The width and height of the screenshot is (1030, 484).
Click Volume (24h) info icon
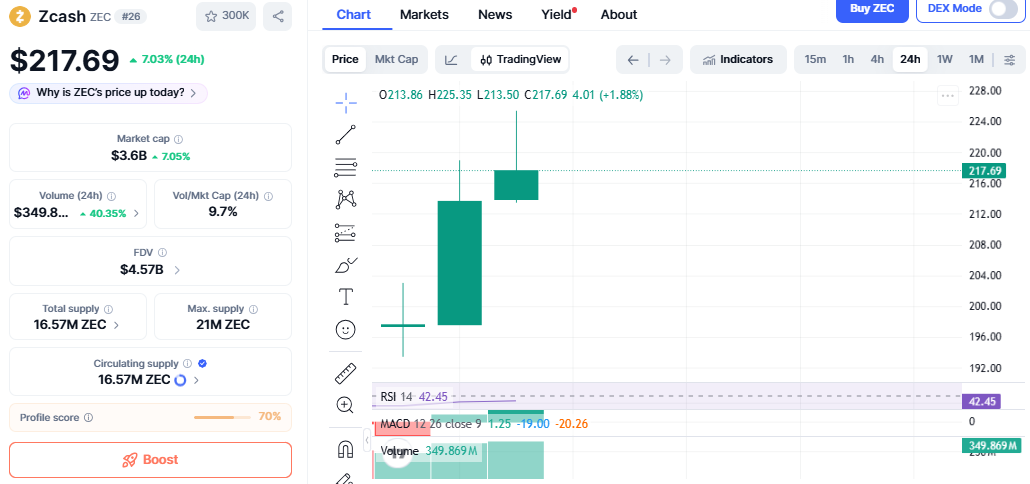(112, 196)
